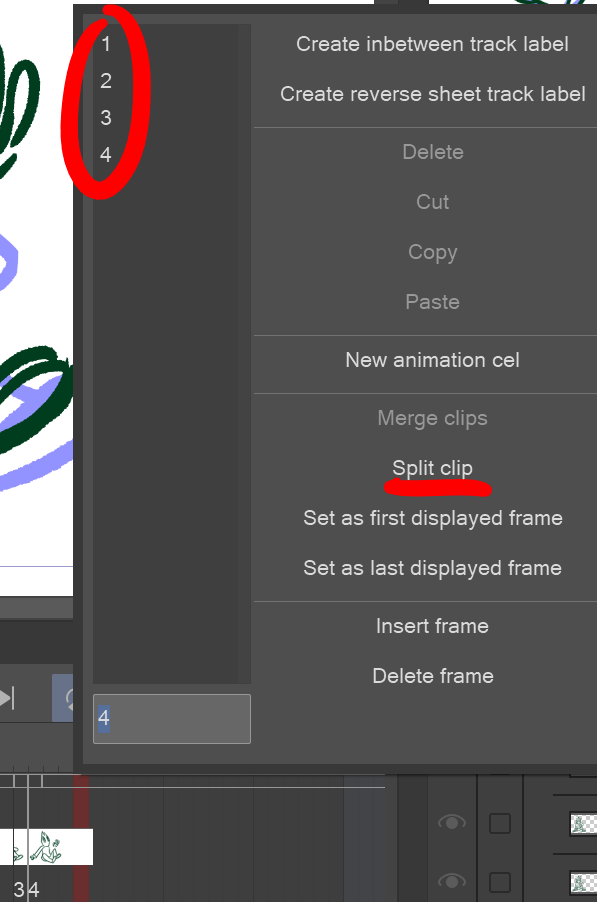Click the top layer cel thumbnail
Image resolution: width=597 pixels, height=902 pixels.
click(x=581, y=822)
